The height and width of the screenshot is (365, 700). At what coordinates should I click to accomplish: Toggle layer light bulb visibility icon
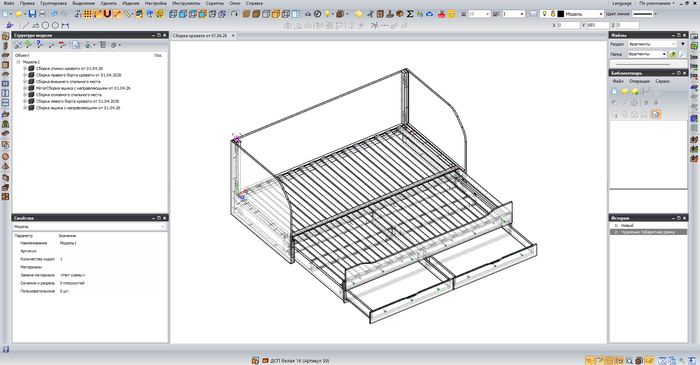pyautogui.click(x=545, y=14)
